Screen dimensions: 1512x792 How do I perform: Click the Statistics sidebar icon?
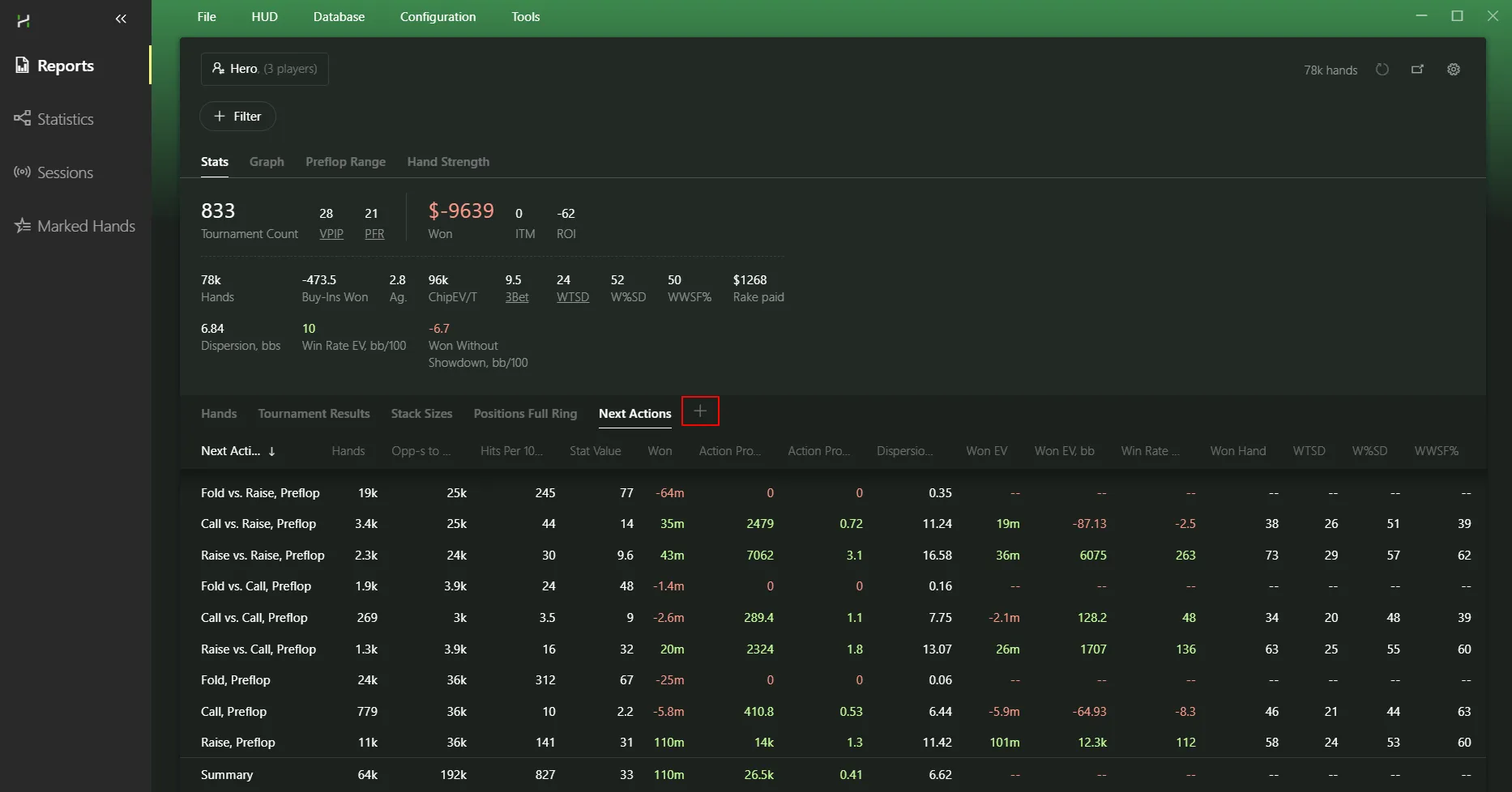point(22,119)
